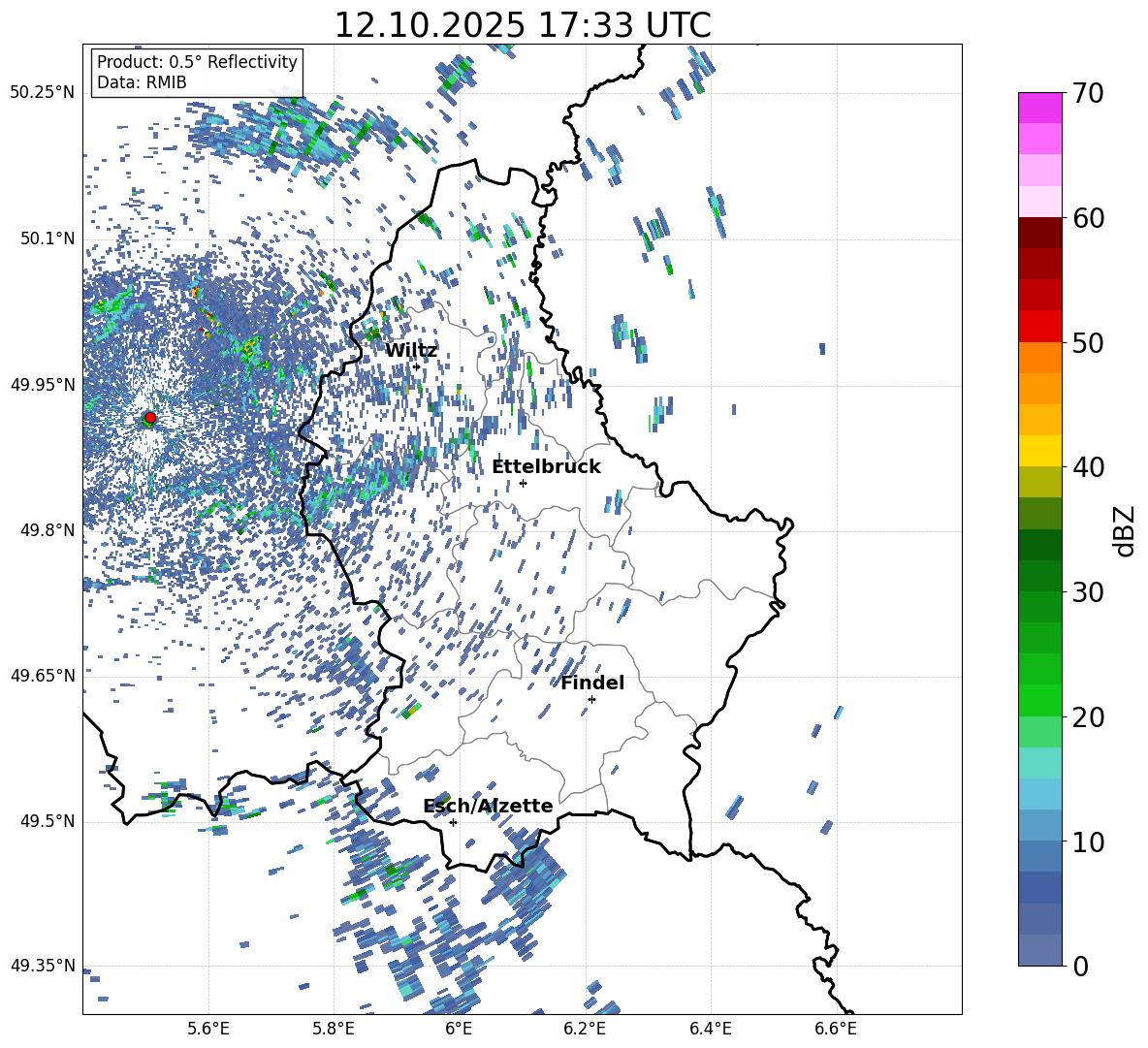Click the light blue colorbar swatch near 13
The width and height of the screenshot is (1148, 1048).
coord(1040,794)
